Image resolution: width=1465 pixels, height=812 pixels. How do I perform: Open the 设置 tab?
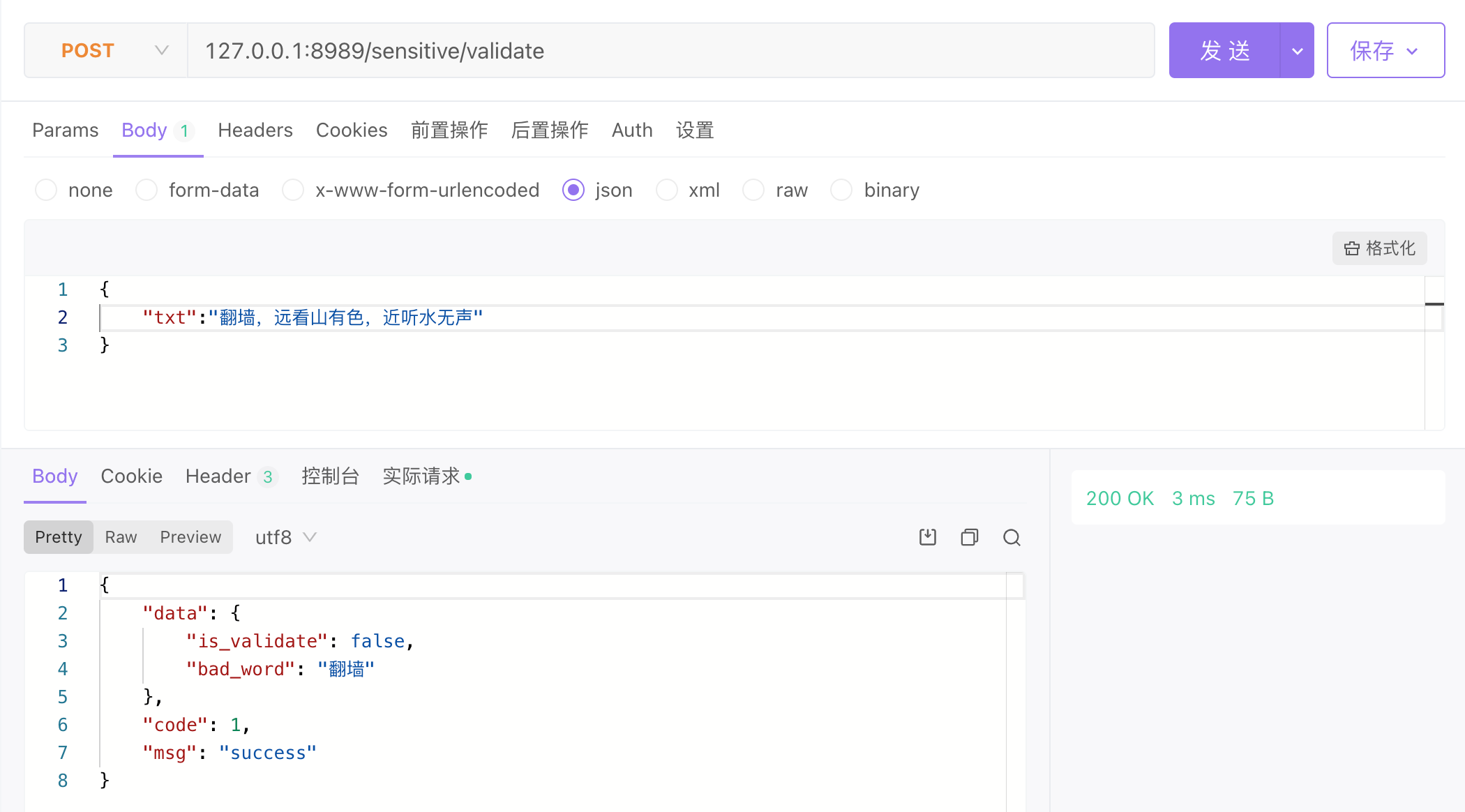[695, 130]
